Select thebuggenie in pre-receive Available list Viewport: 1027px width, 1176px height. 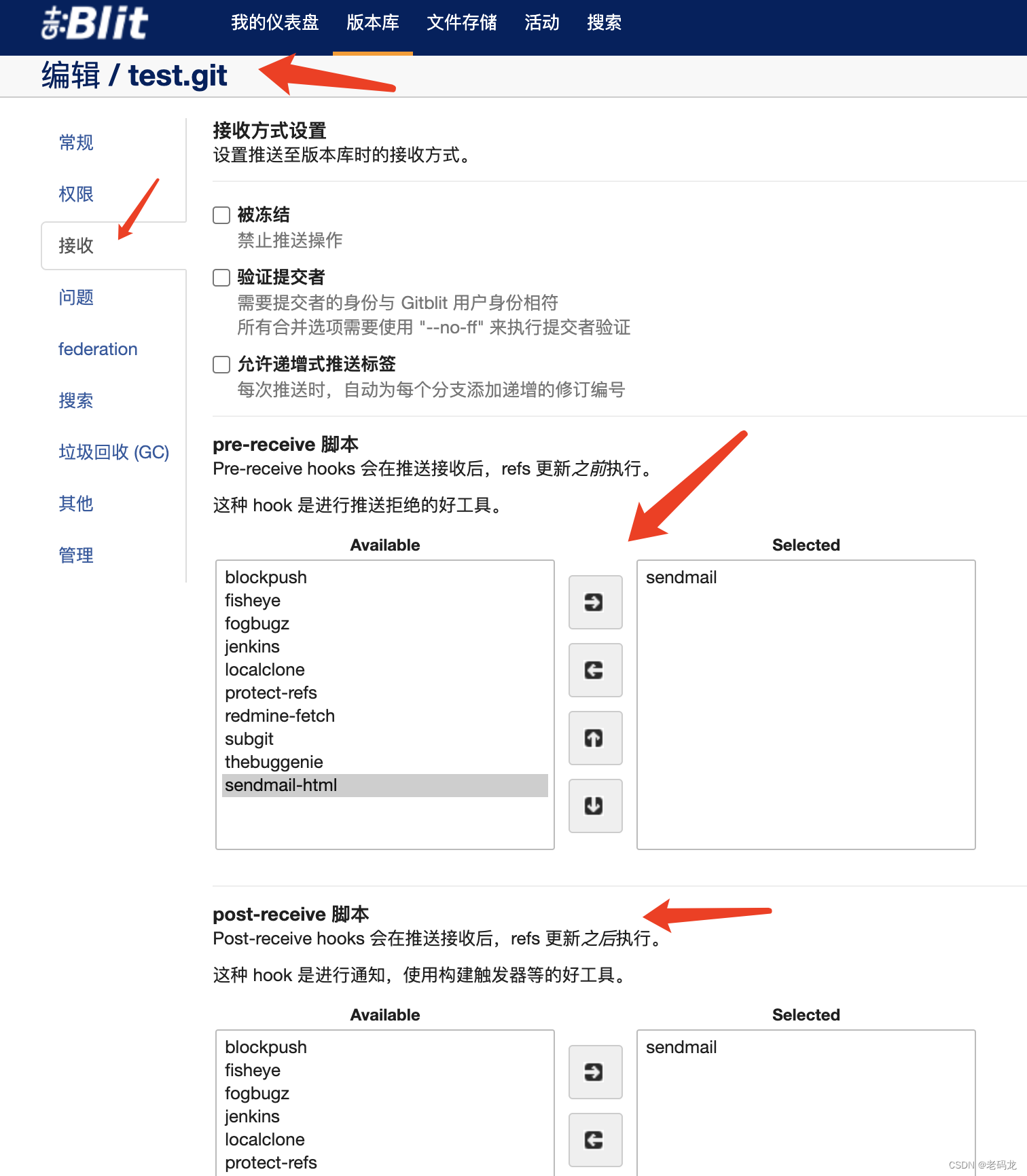pyautogui.click(x=385, y=762)
